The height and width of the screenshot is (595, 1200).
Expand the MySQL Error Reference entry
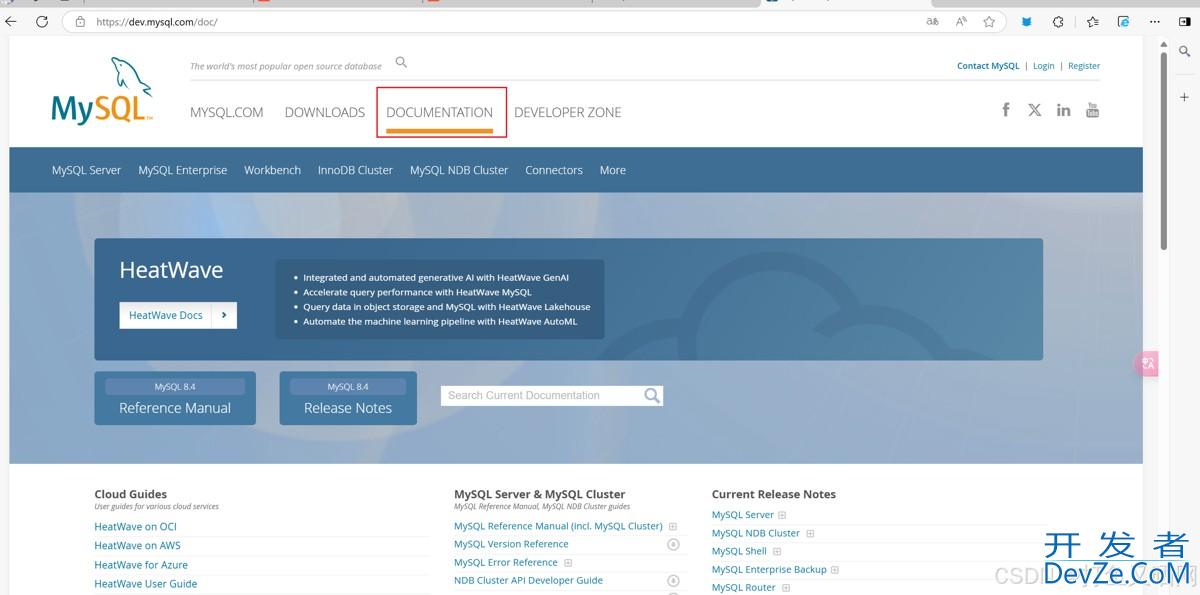tap(568, 563)
